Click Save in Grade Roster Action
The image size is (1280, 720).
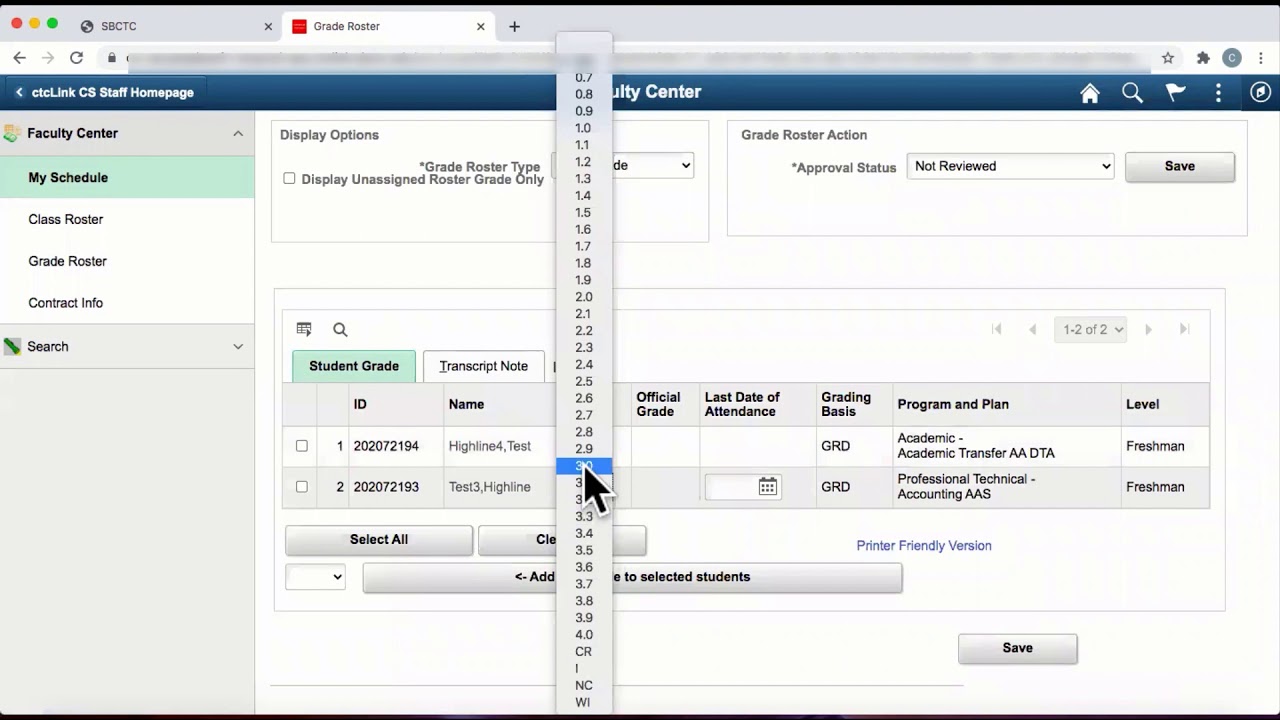[1180, 166]
